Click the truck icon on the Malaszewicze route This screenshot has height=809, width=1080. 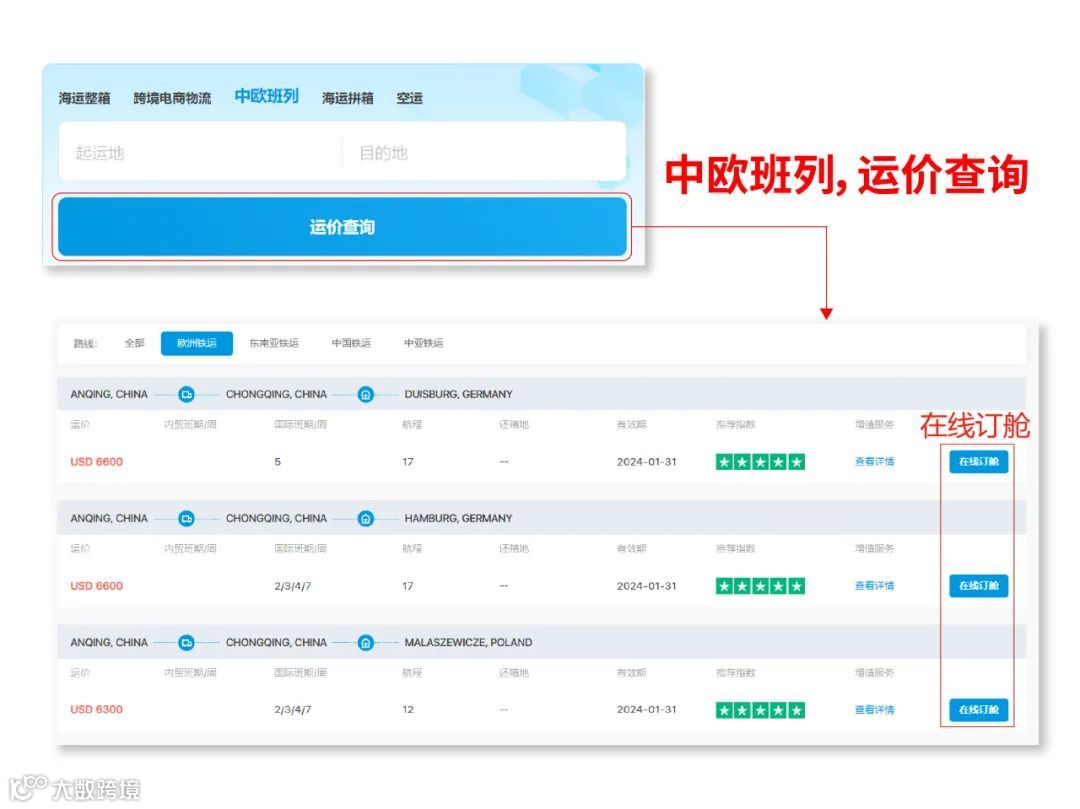186,642
